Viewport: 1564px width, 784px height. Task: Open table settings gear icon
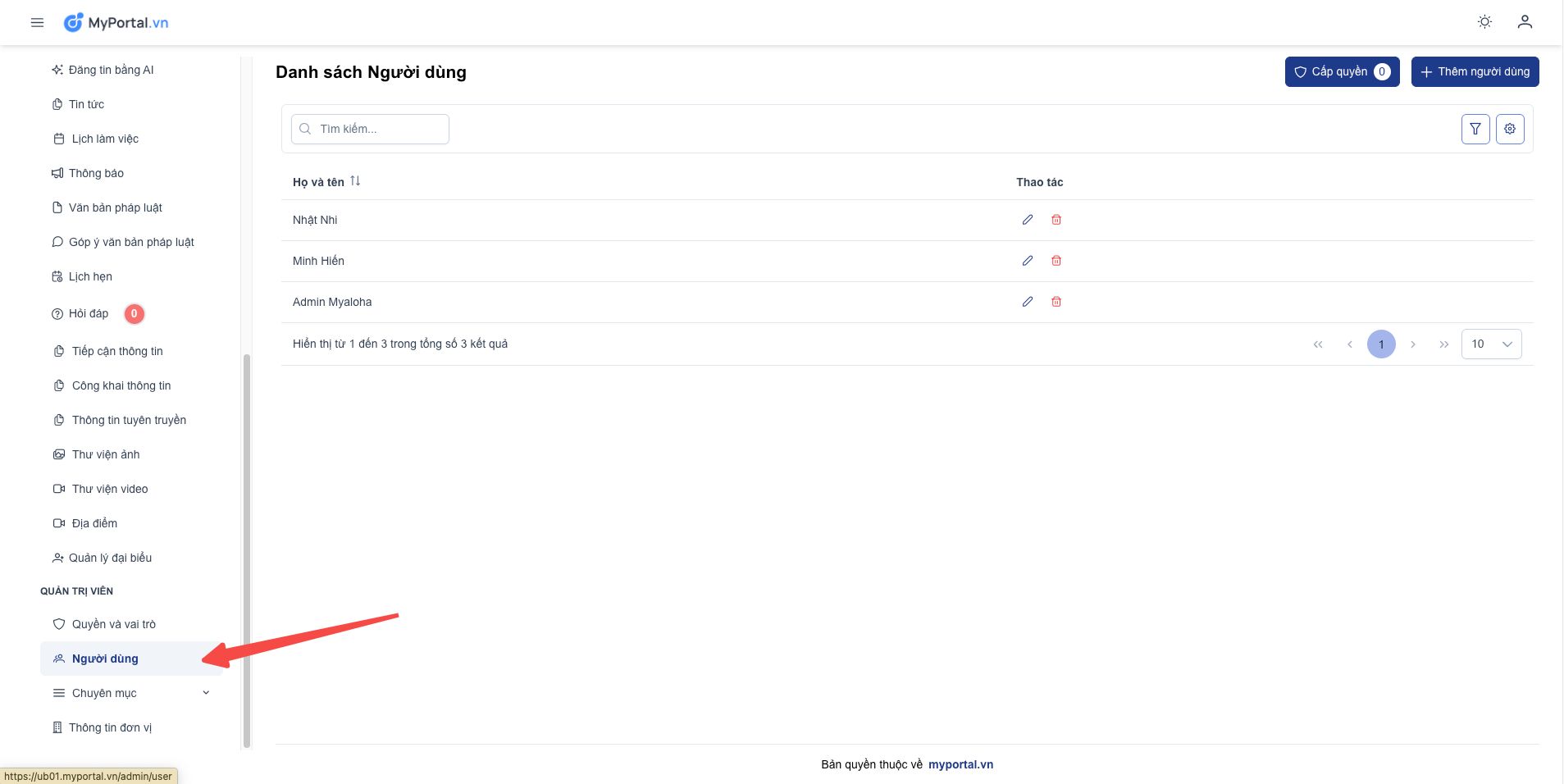[x=1509, y=129]
